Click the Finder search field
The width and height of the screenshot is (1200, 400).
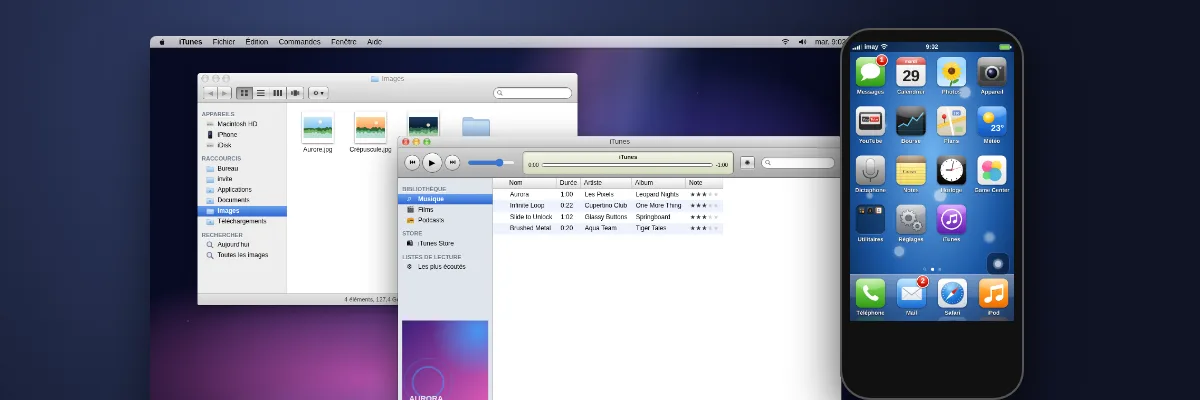point(532,93)
